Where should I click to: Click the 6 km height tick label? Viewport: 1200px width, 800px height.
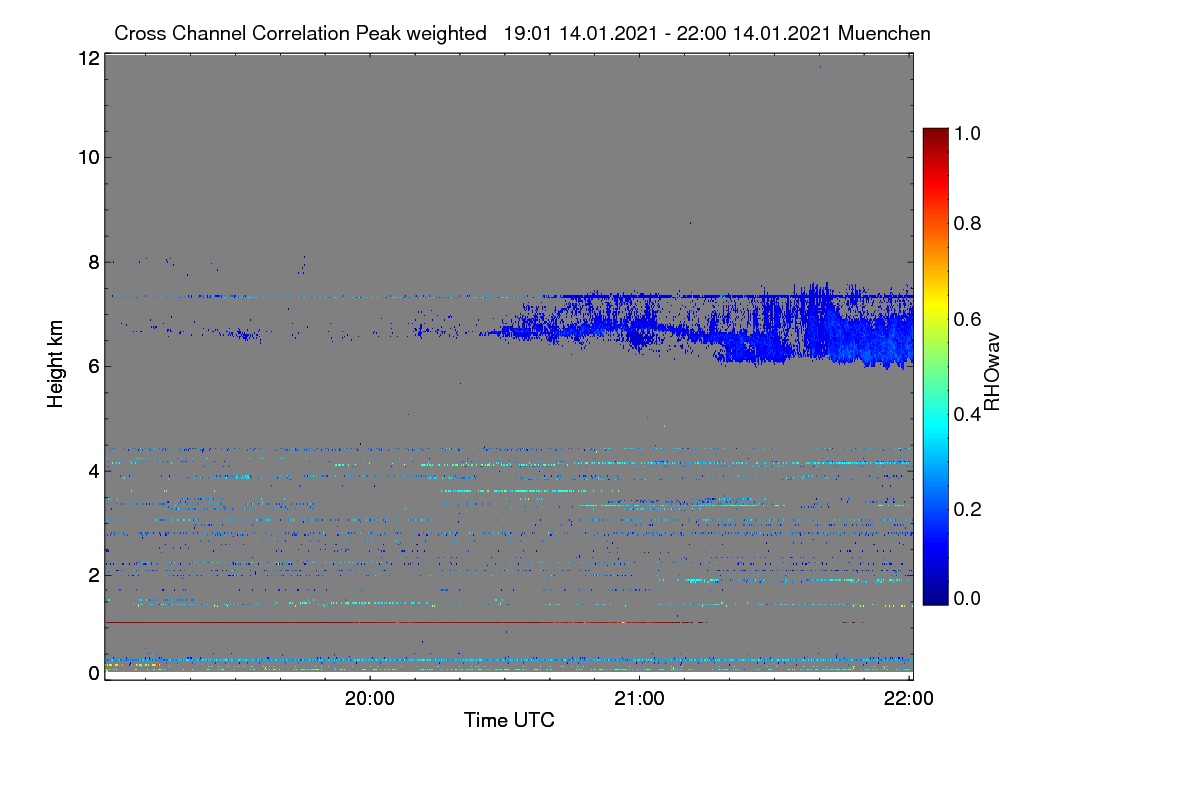click(93, 366)
